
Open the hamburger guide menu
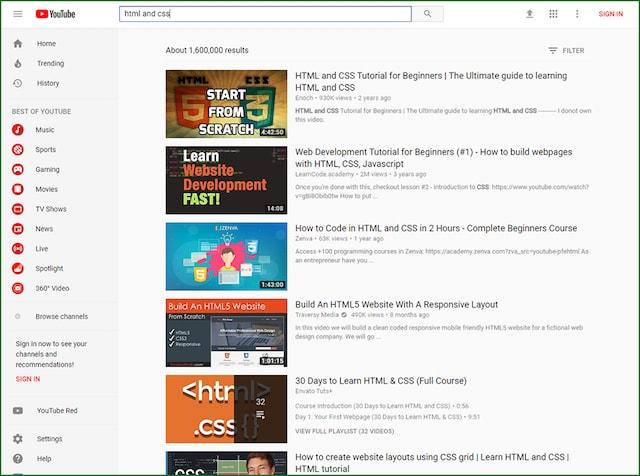click(x=17, y=14)
